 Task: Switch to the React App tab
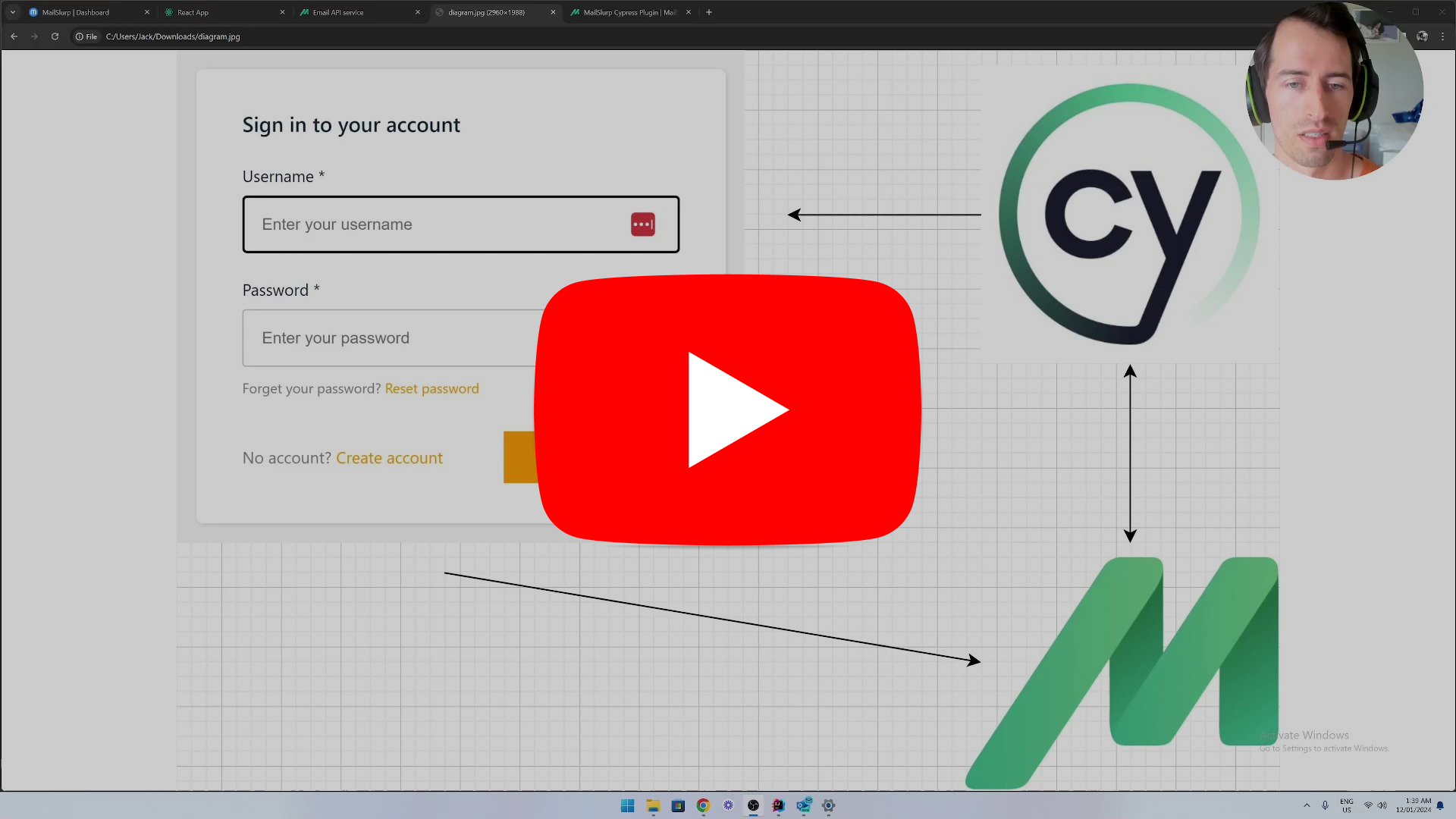point(224,12)
